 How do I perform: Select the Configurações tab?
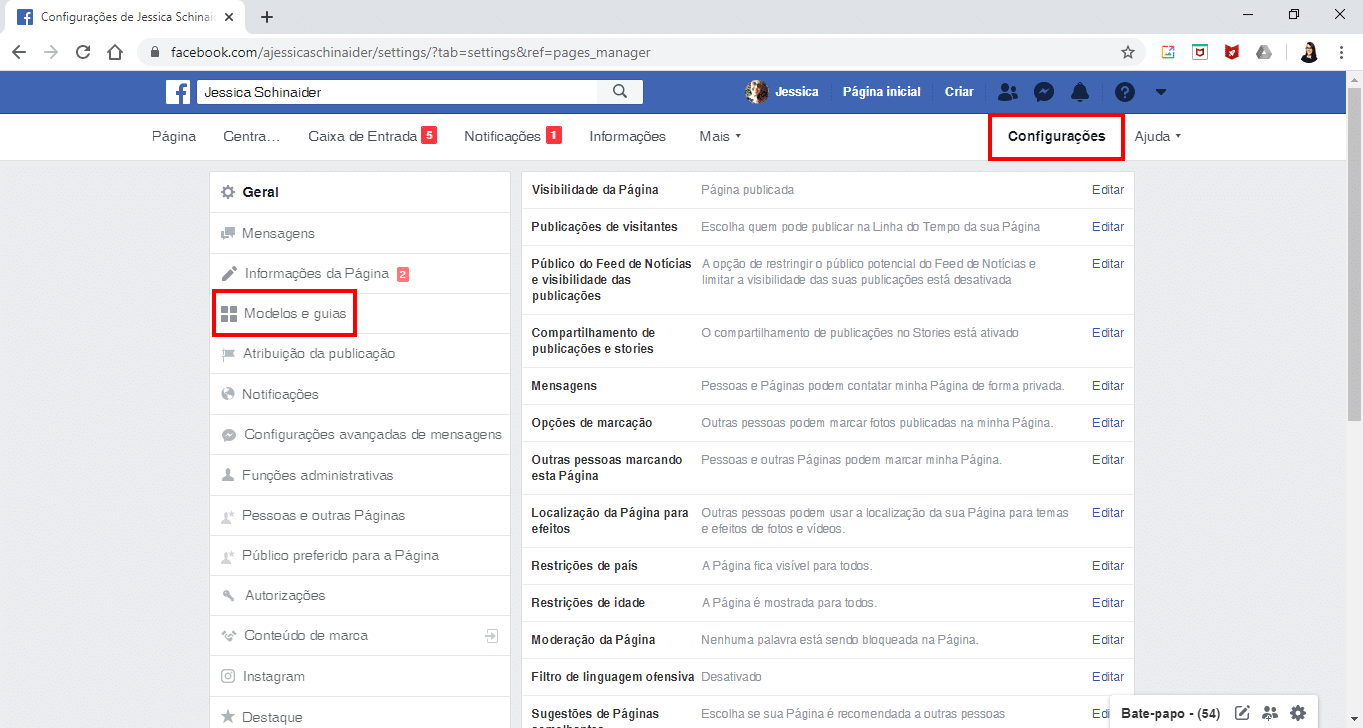pos(1056,136)
